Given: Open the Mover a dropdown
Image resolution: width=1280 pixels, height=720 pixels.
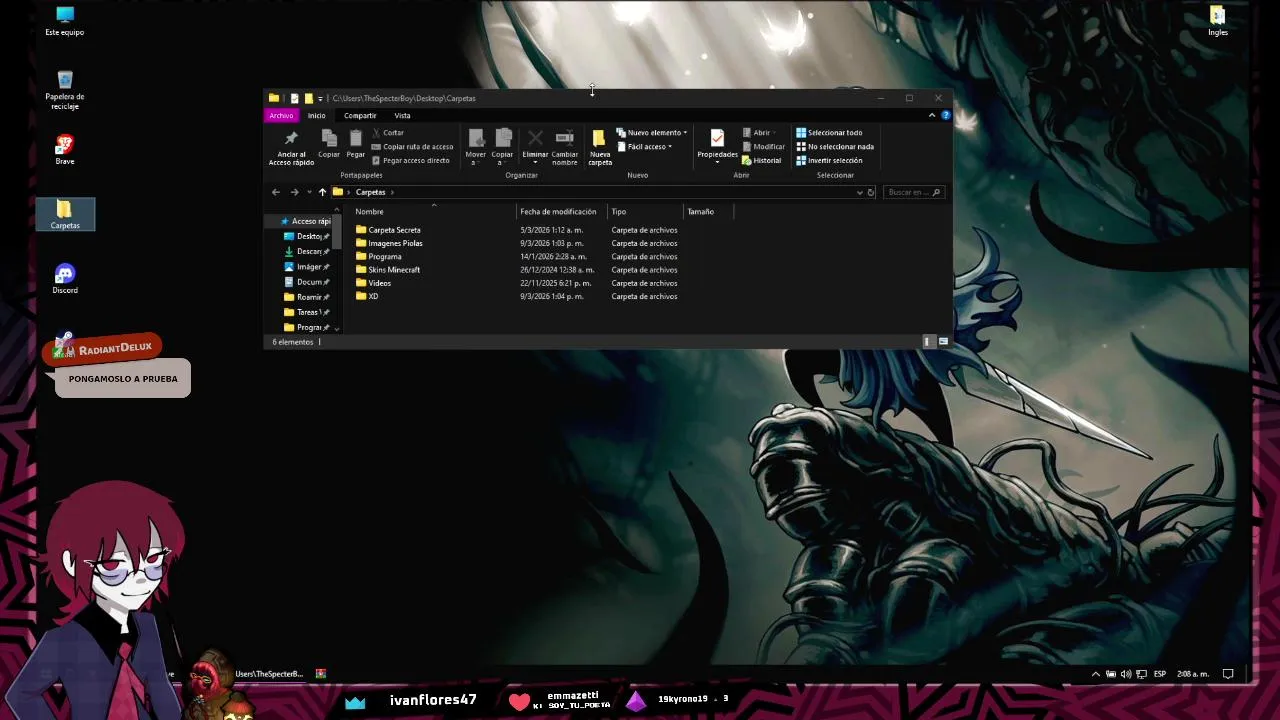Looking at the screenshot, I should click(x=476, y=147).
